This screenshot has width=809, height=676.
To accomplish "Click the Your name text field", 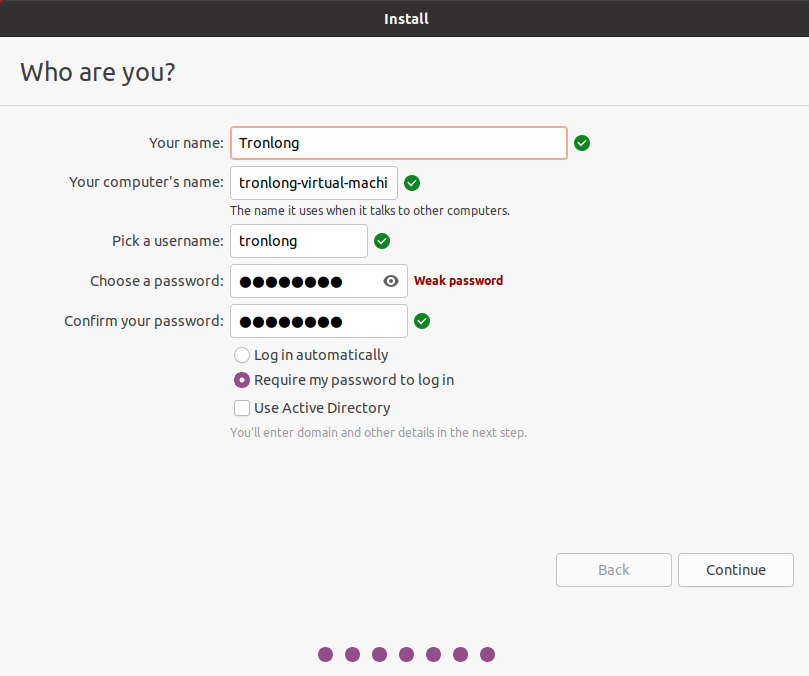I will coord(399,143).
